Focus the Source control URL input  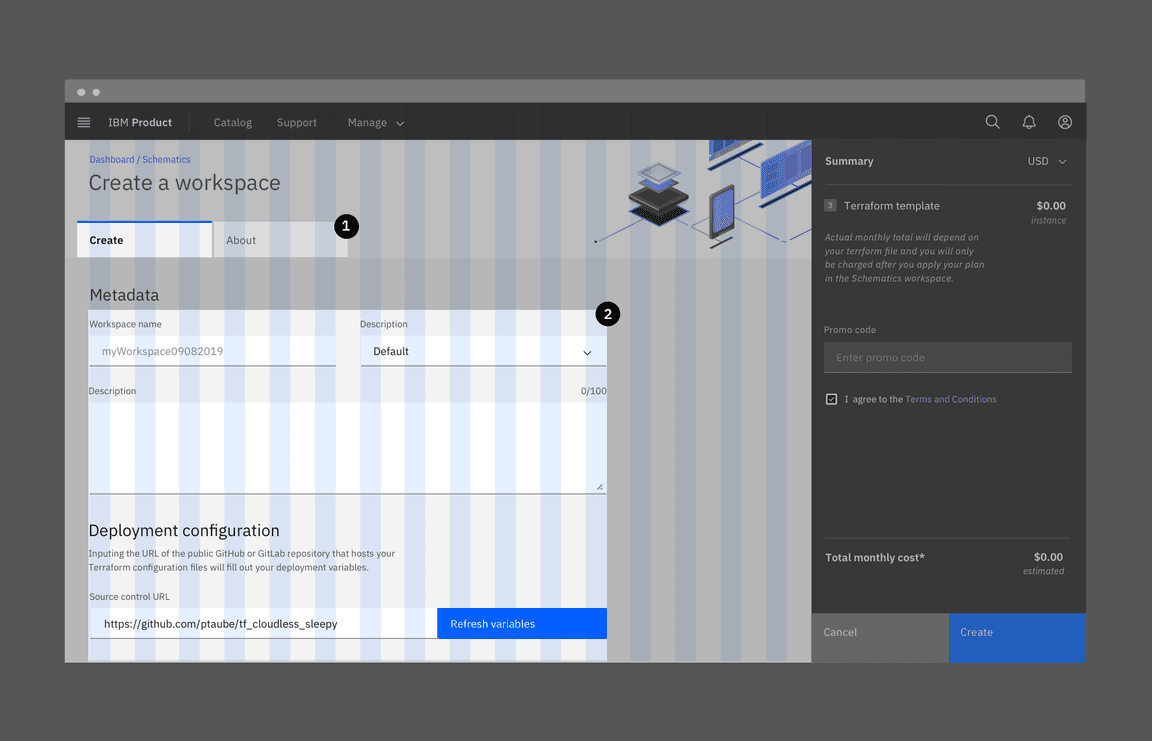point(263,624)
